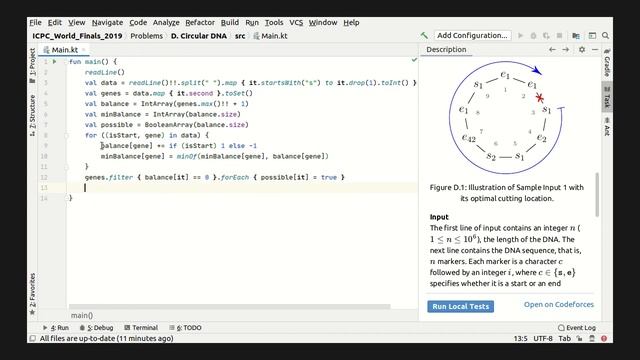Click the Problems breadcrumb

point(147,36)
